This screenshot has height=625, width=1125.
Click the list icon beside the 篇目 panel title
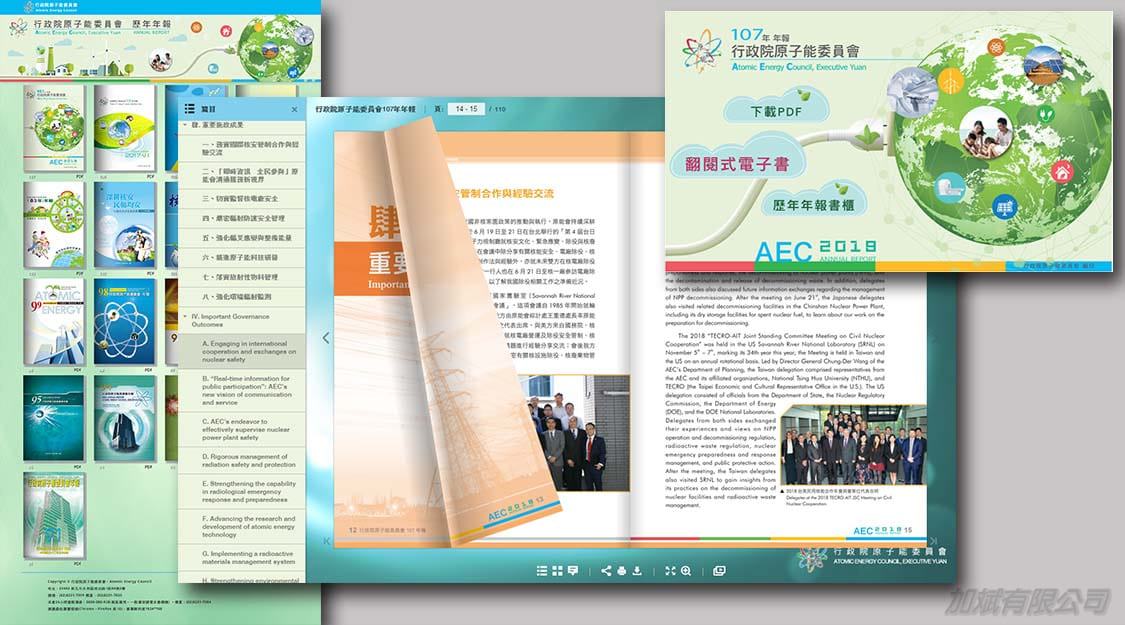click(x=189, y=109)
